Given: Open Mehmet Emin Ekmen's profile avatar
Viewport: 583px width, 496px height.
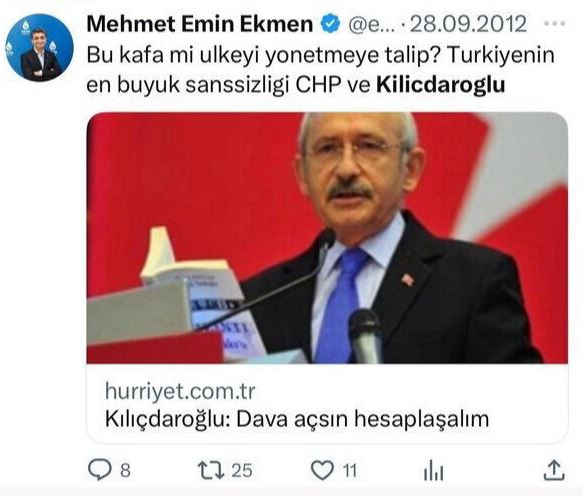Looking at the screenshot, I should pyautogui.click(x=39, y=48).
